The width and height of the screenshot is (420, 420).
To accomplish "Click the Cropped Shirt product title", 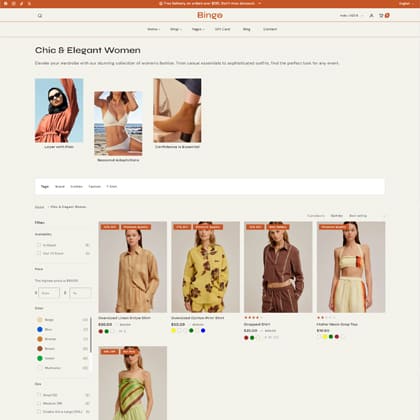I will click(257, 324).
